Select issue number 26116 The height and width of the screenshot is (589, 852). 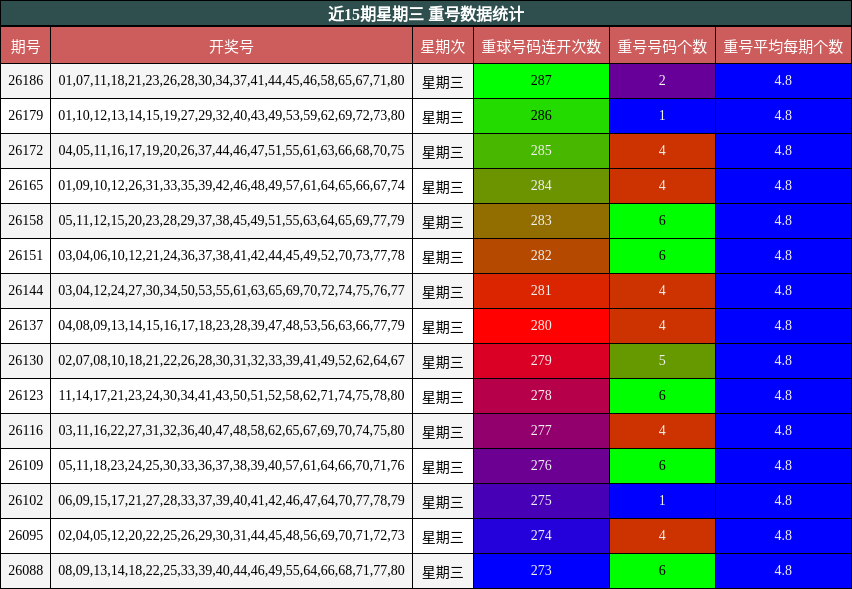(26, 430)
